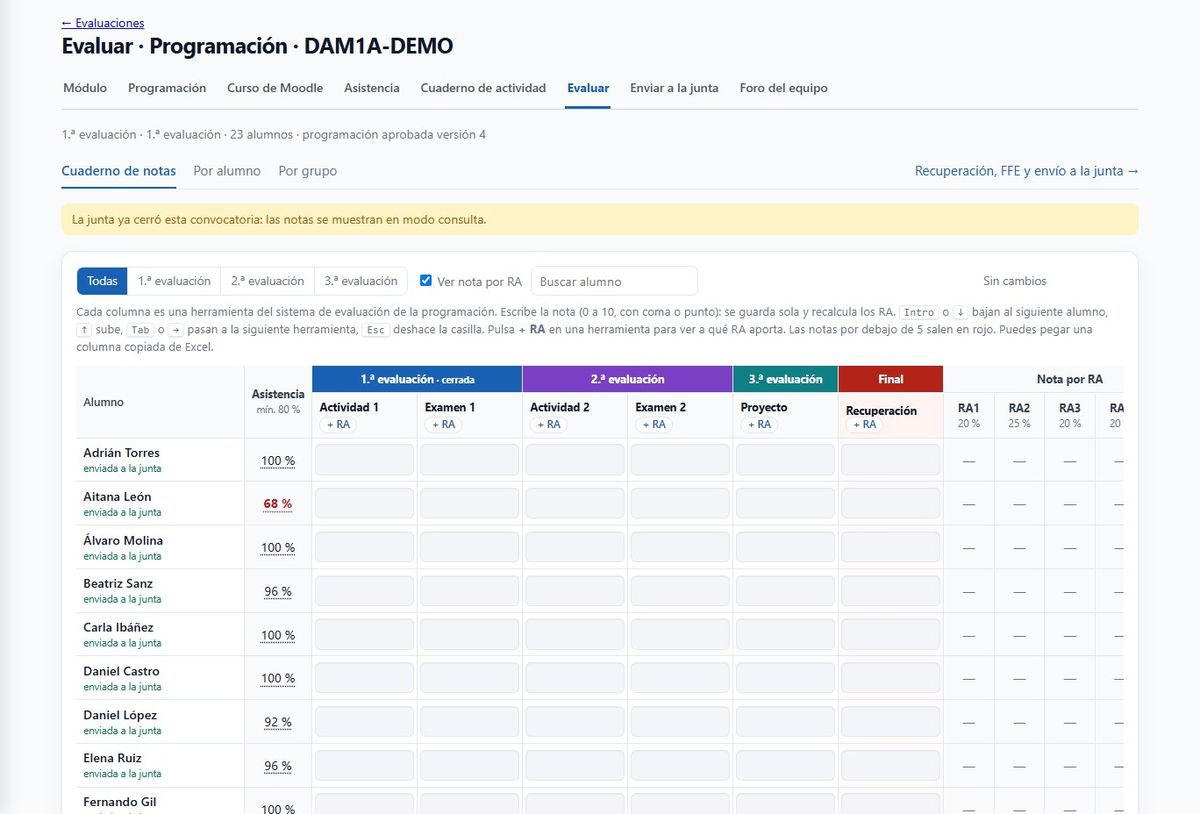Toggle Ver nota por RA checkbox
The image size is (1200, 814).
pos(426,281)
